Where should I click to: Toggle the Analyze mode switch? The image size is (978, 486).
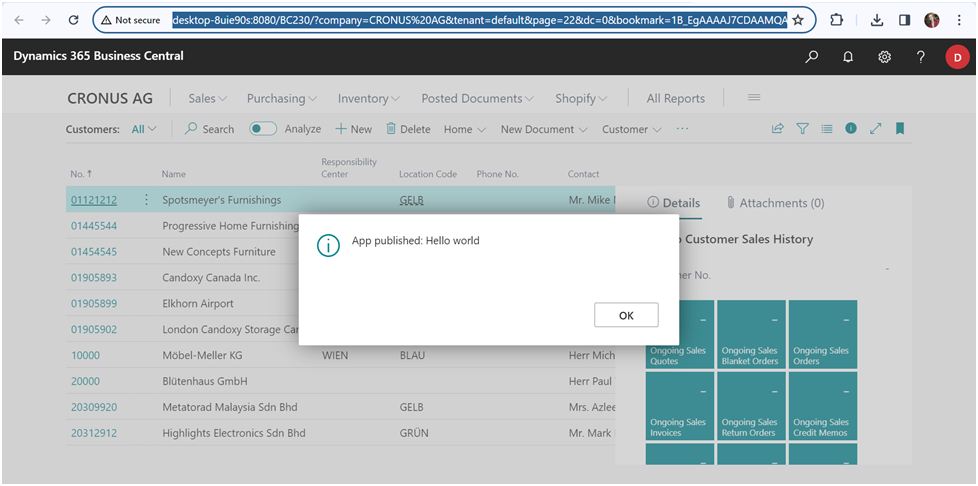point(263,129)
